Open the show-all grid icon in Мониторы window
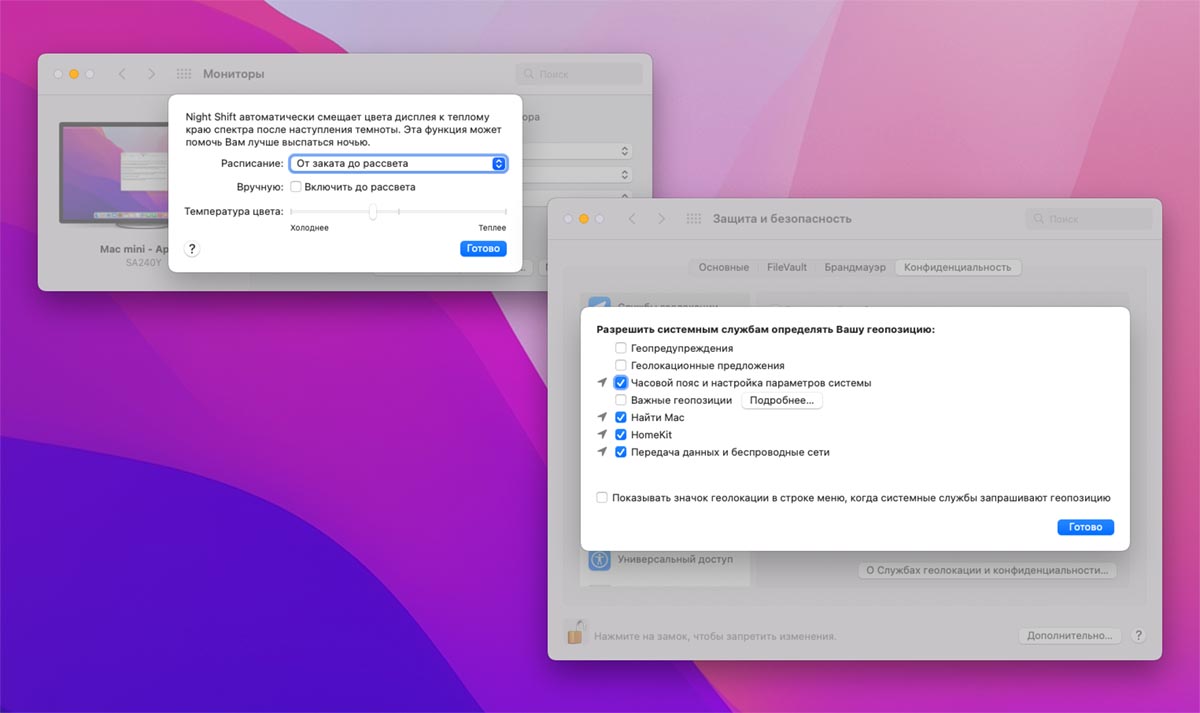1200x713 pixels. point(184,74)
